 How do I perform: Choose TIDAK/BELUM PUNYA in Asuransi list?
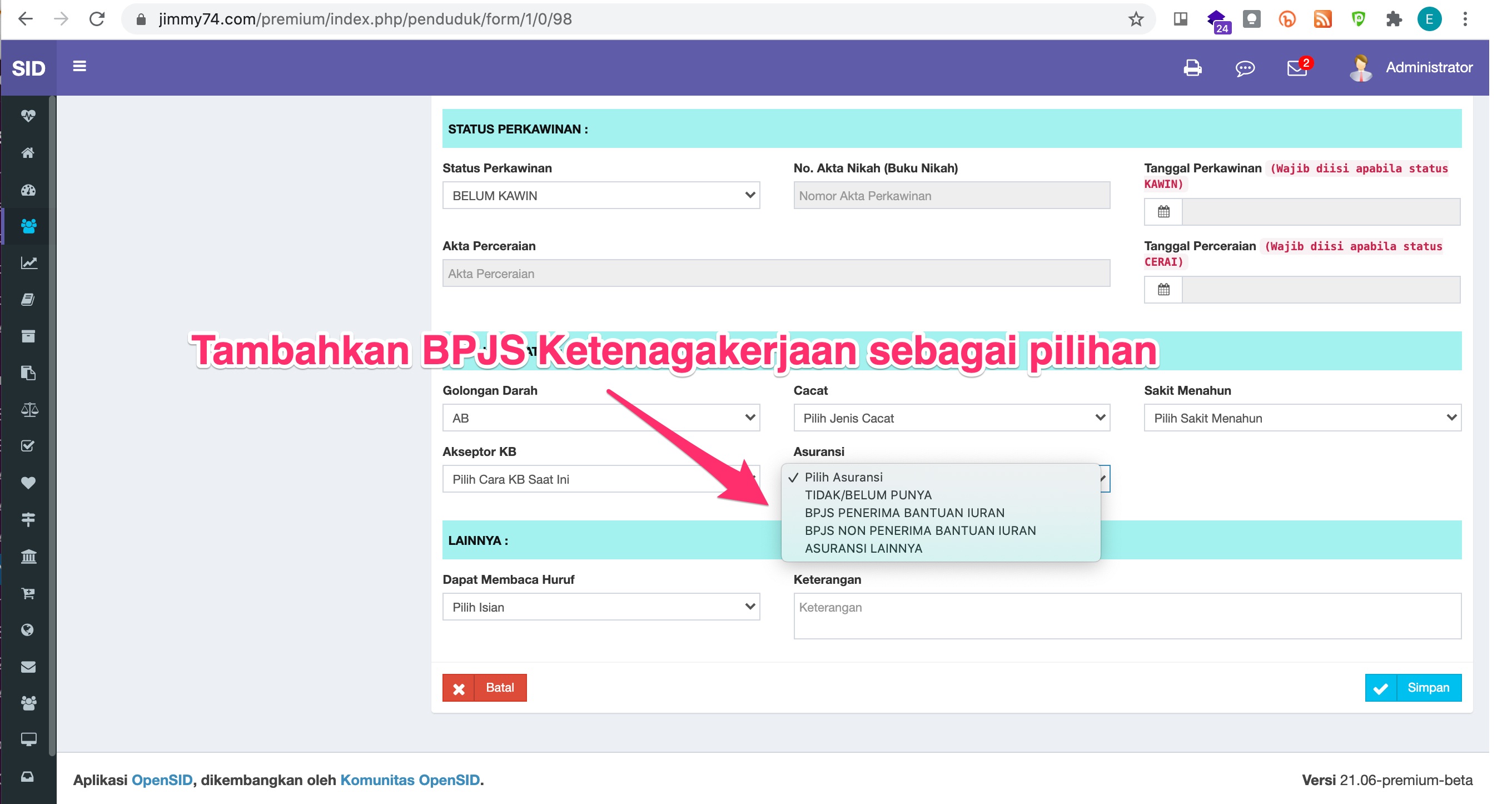[x=868, y=494]
